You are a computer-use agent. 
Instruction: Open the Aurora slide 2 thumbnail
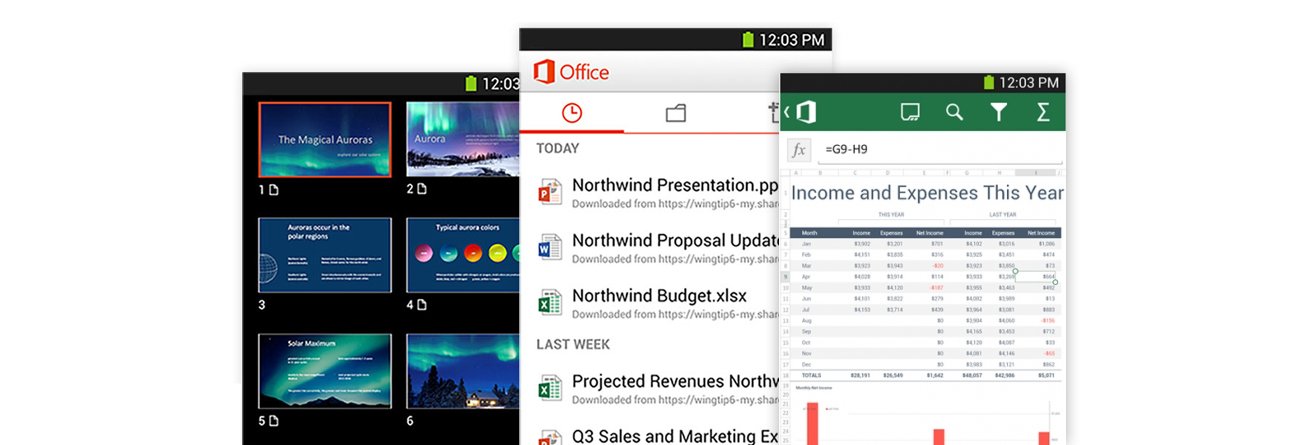tap(463, 139)
